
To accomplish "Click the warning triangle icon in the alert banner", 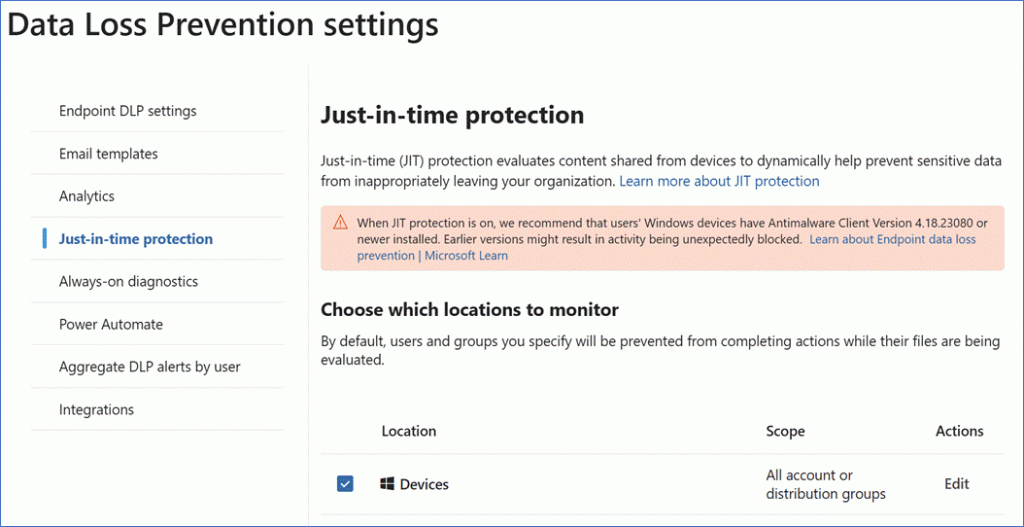I will point(341,223).
